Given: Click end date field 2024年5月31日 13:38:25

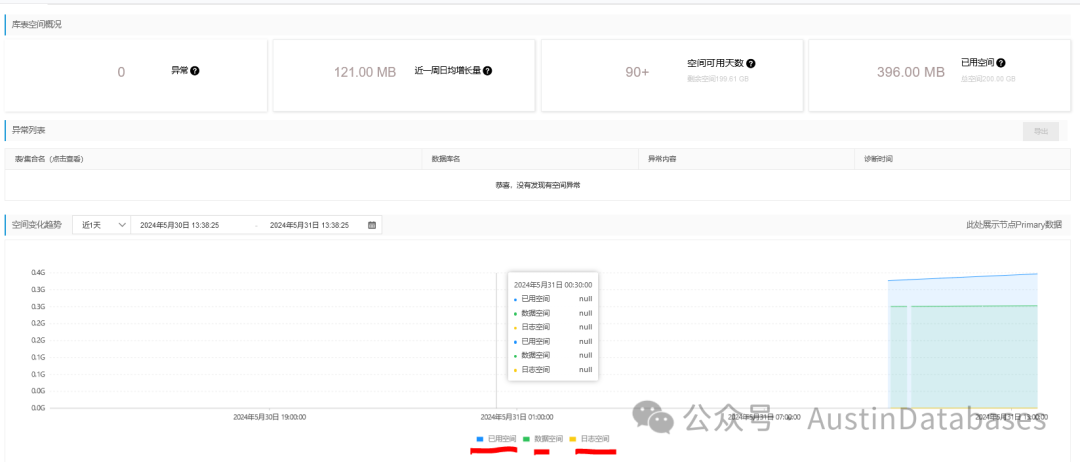Looking at the screenshot, I should pyautogui.click(x=309, y=225).
